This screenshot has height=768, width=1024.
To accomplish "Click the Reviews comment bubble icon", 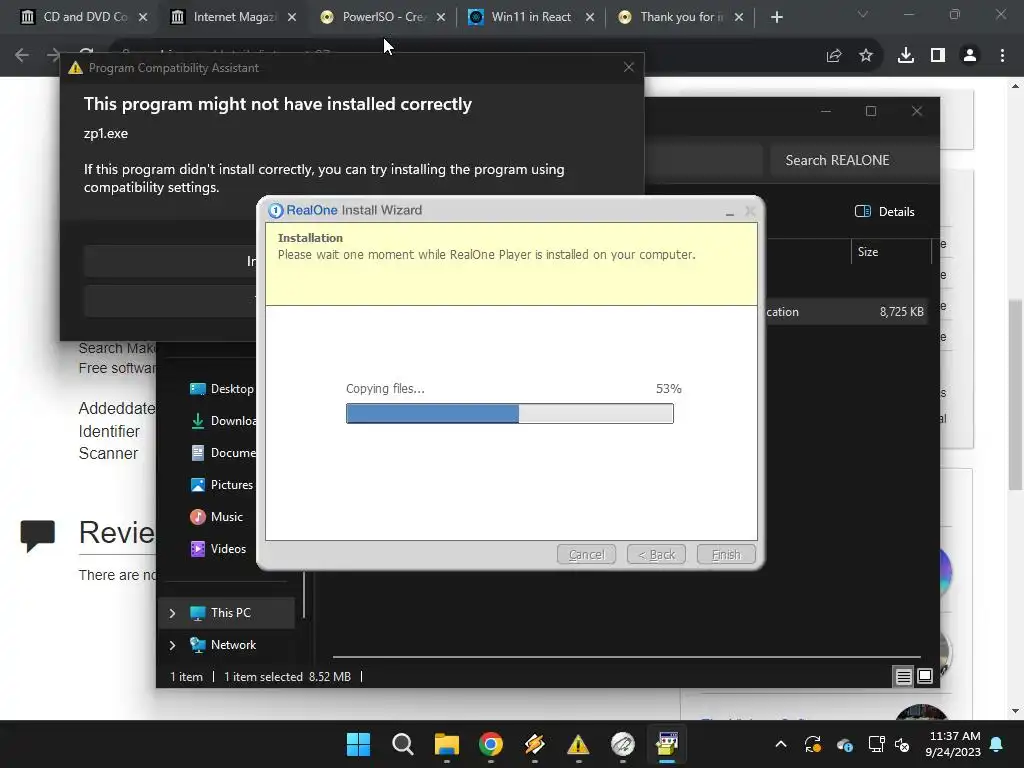I will coord(37,535).
